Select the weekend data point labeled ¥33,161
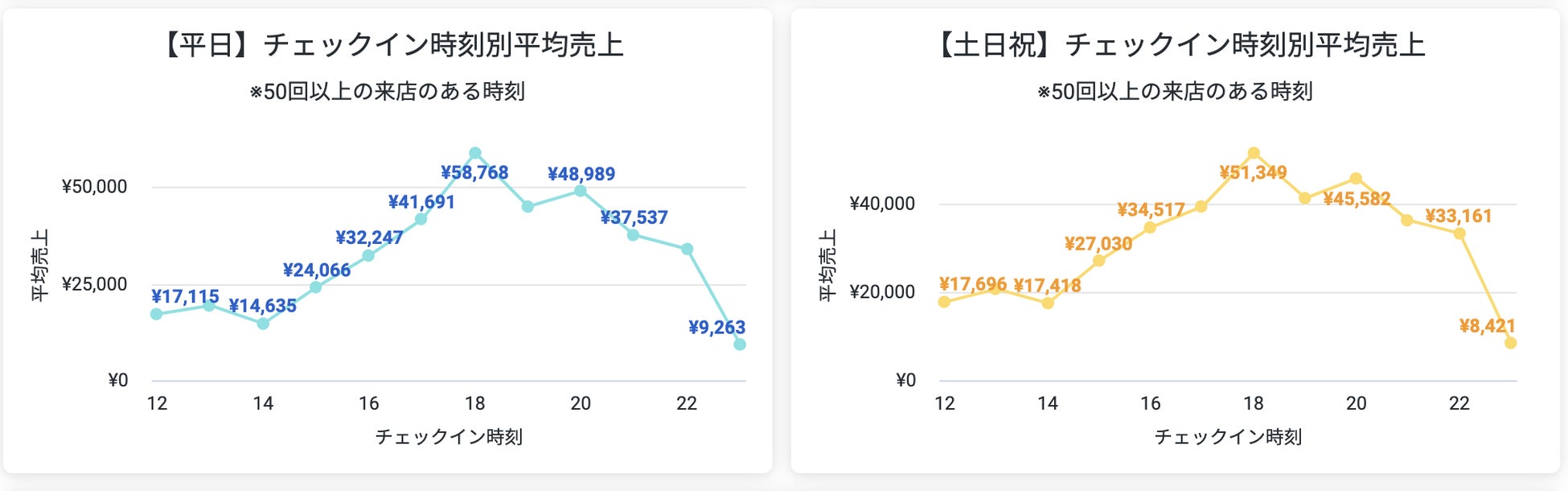 point(1459,233)
